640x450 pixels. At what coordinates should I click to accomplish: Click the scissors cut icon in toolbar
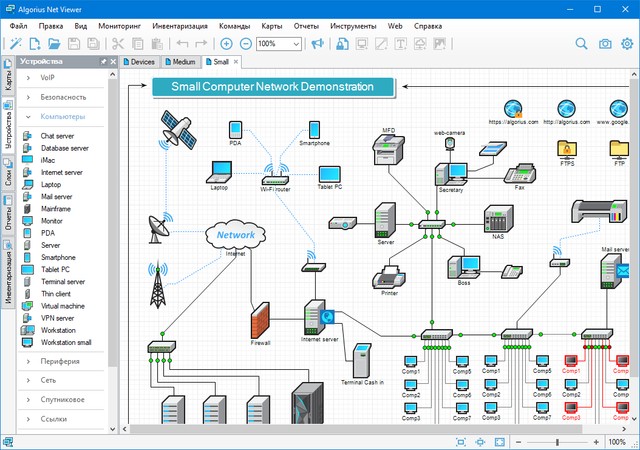pos(118,44)
